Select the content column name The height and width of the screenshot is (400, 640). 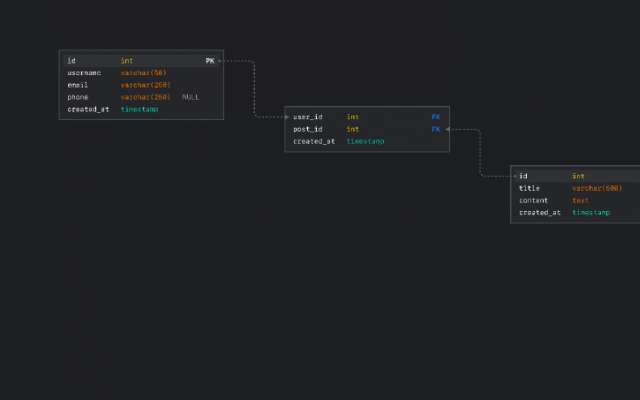pos(533,200)
